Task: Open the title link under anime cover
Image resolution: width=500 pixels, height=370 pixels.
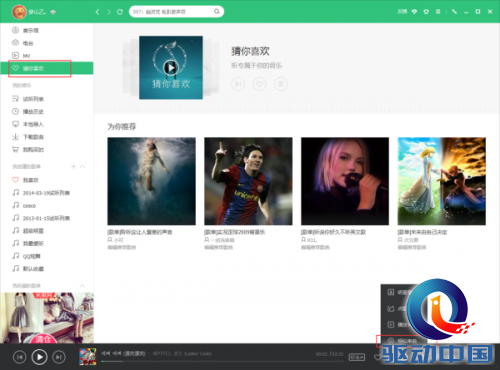Action: (422, 232)
